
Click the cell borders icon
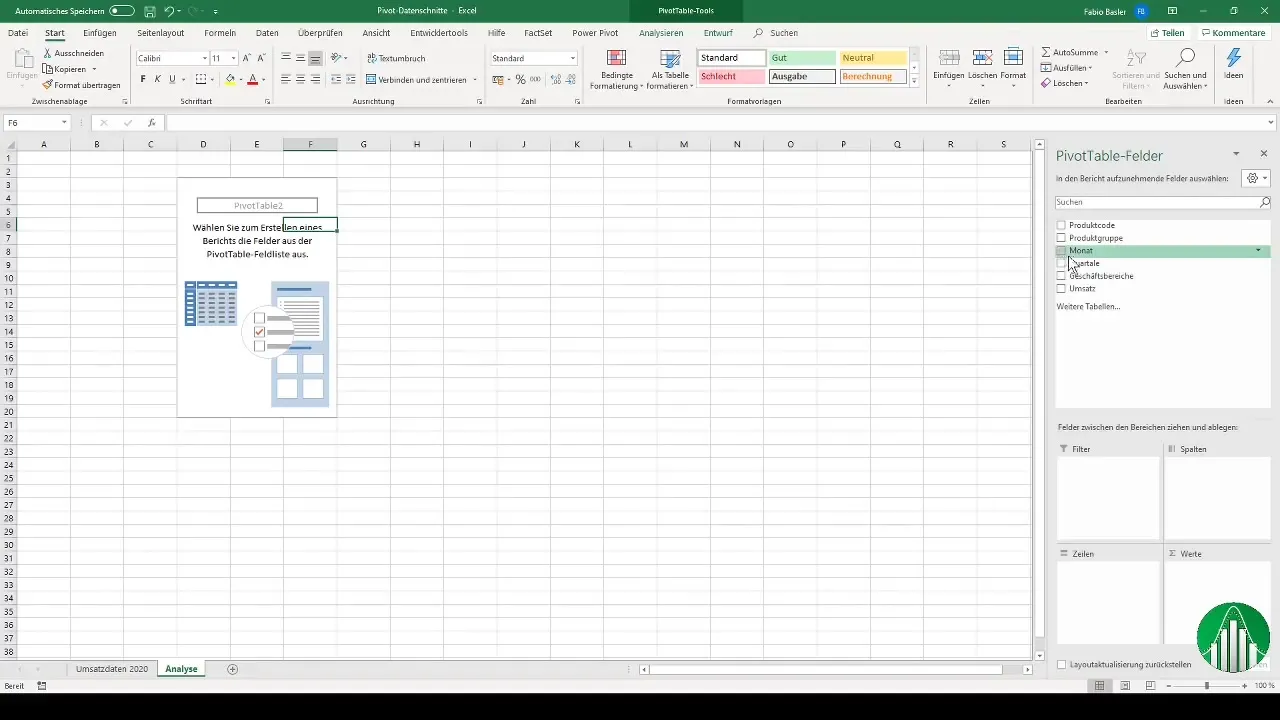(x=200, y=79)
